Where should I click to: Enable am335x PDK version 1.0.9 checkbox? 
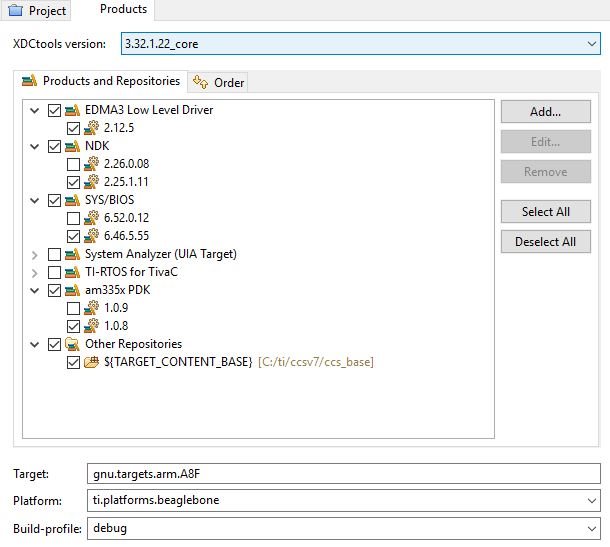click(73, 309)
